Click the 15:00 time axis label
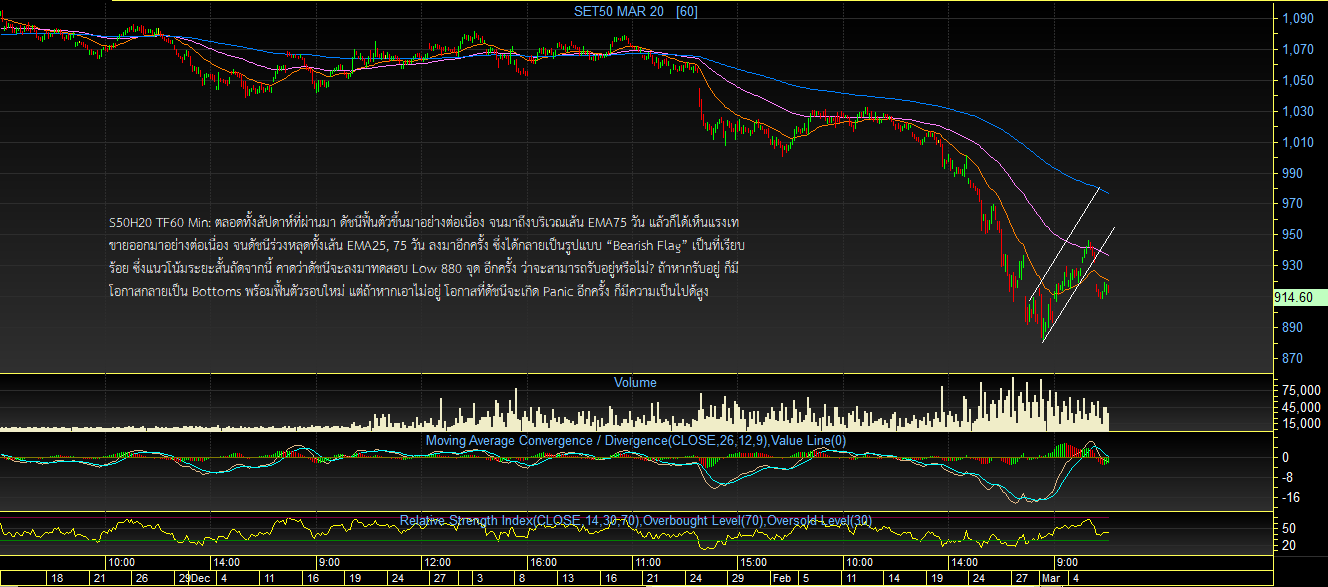The height and width of the screenshot is (587, 1328). (752, 562)
